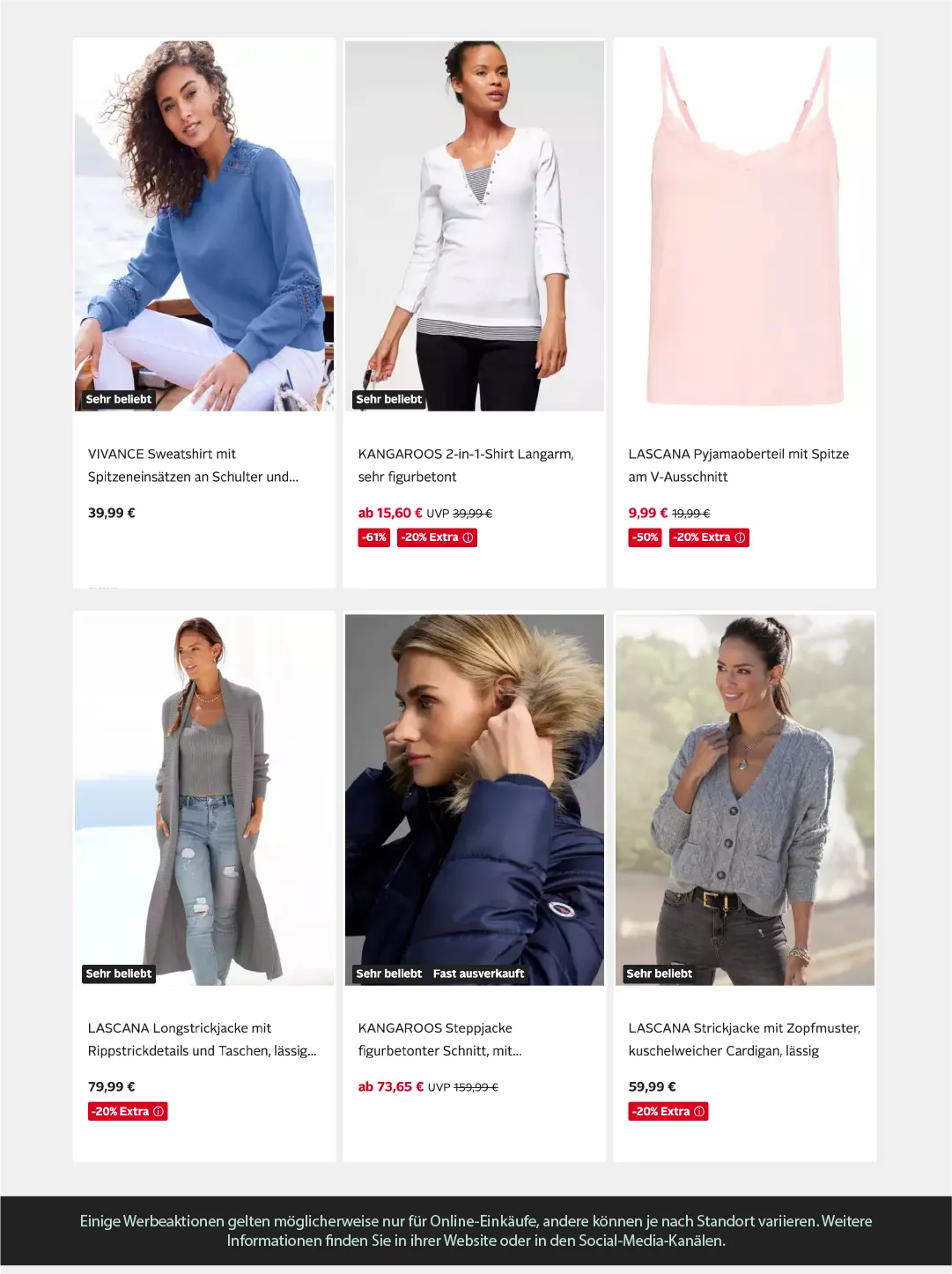Open LASCANA Strickjacke mit Zopfmuster title

pos(744,1040)
